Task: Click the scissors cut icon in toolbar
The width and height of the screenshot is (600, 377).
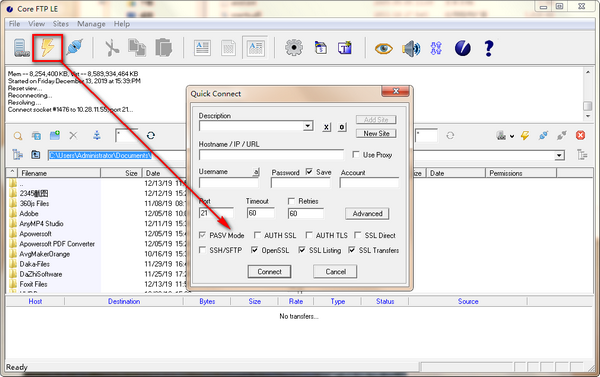Action: [x=112, y=48]
